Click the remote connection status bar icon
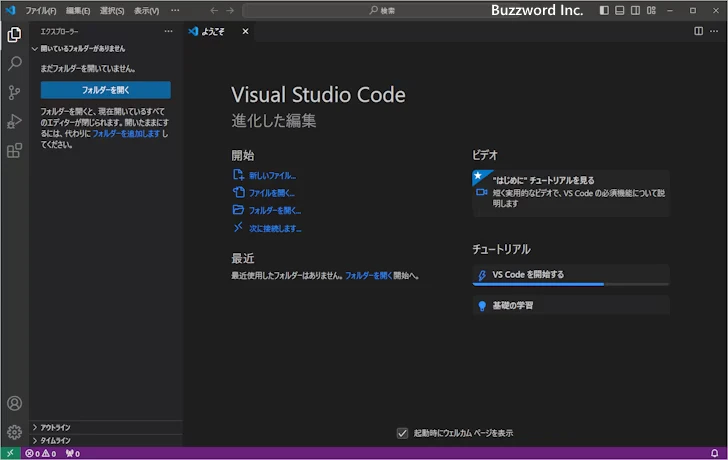 [x=10, y=454]
